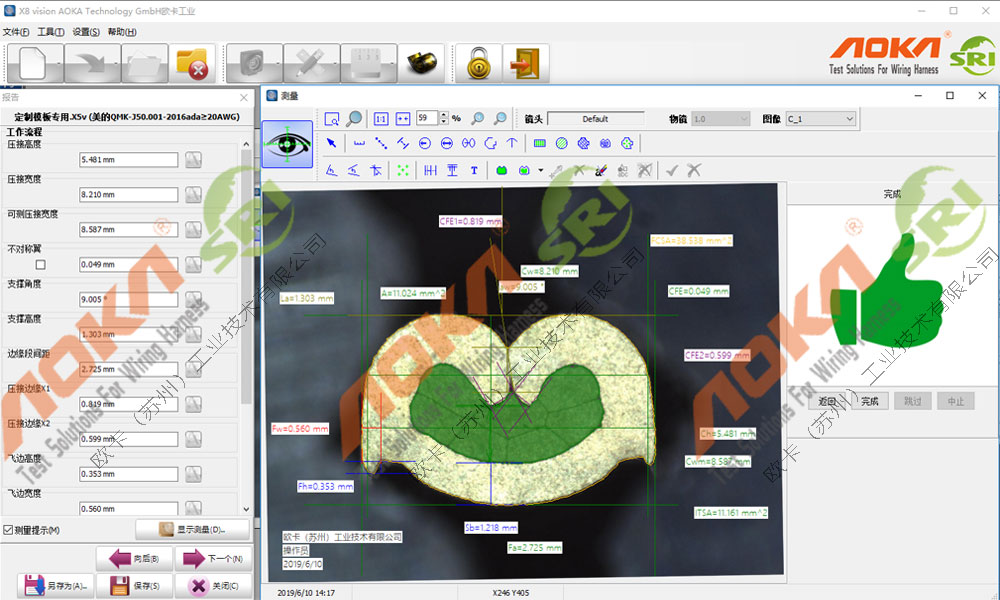Screen dimensions: 1000x600
Task: Click the fit-to-width zoom icon
Action: point(403,119)
